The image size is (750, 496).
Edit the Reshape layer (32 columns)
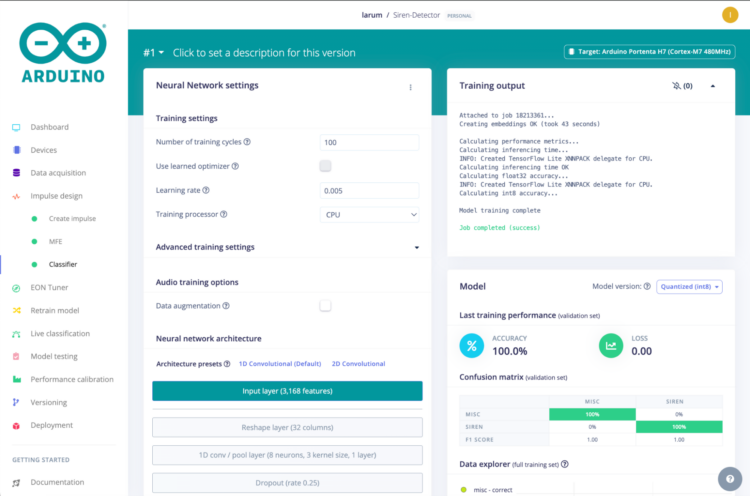click(x=287, y=428)
